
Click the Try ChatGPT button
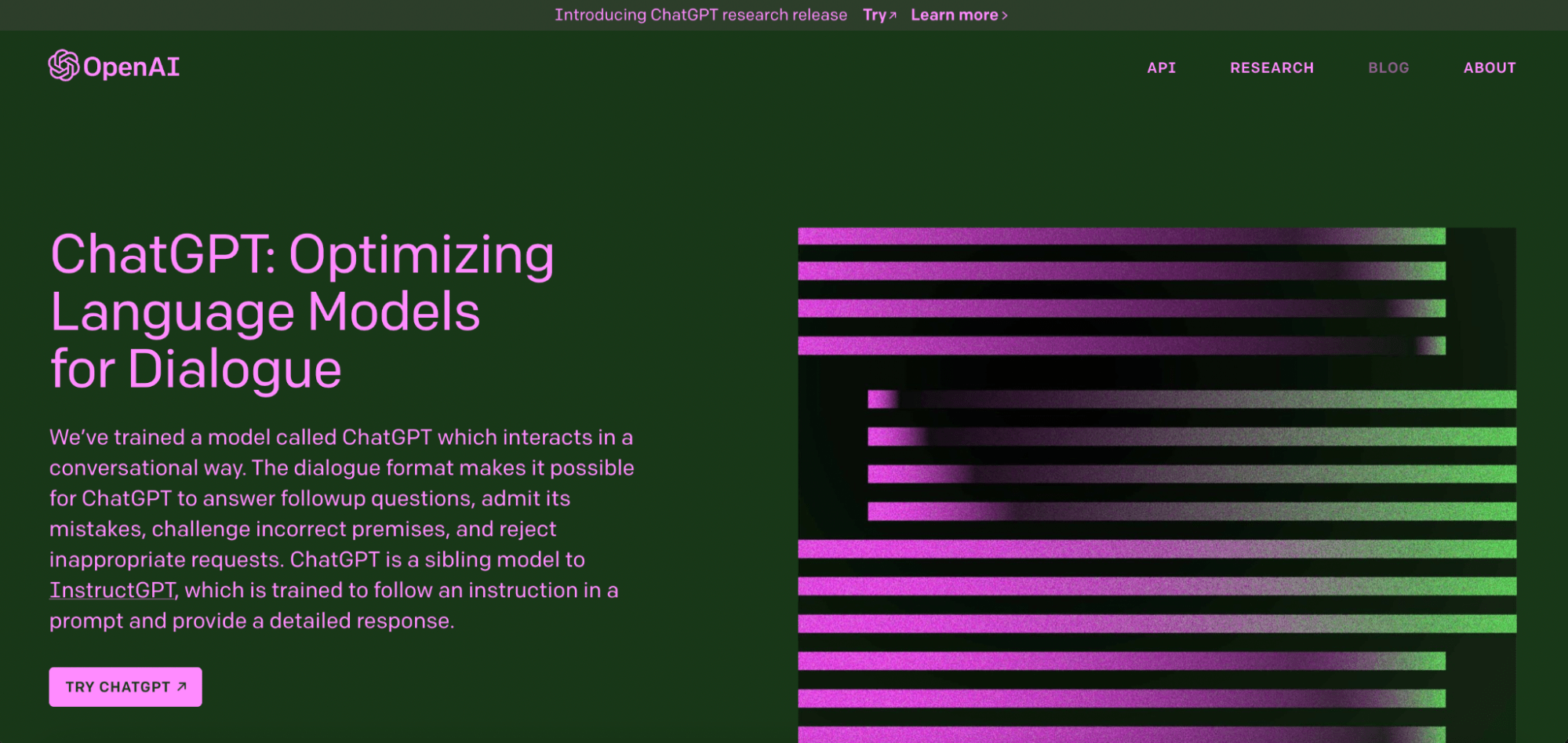pyautogui.click(x=126, y=687)
